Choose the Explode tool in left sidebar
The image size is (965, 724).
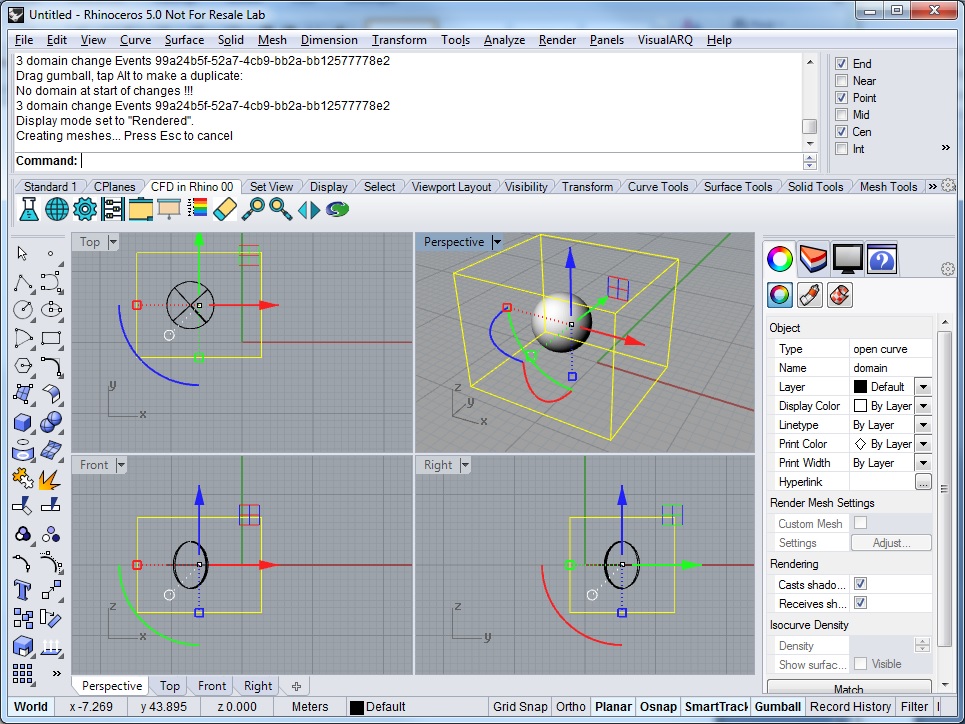50,478
